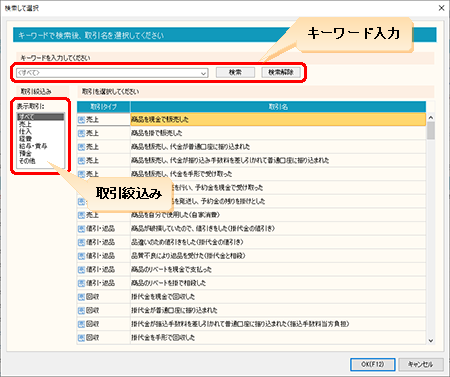Click the 検索 search button

pyautogui.click(x=235, y=72)
